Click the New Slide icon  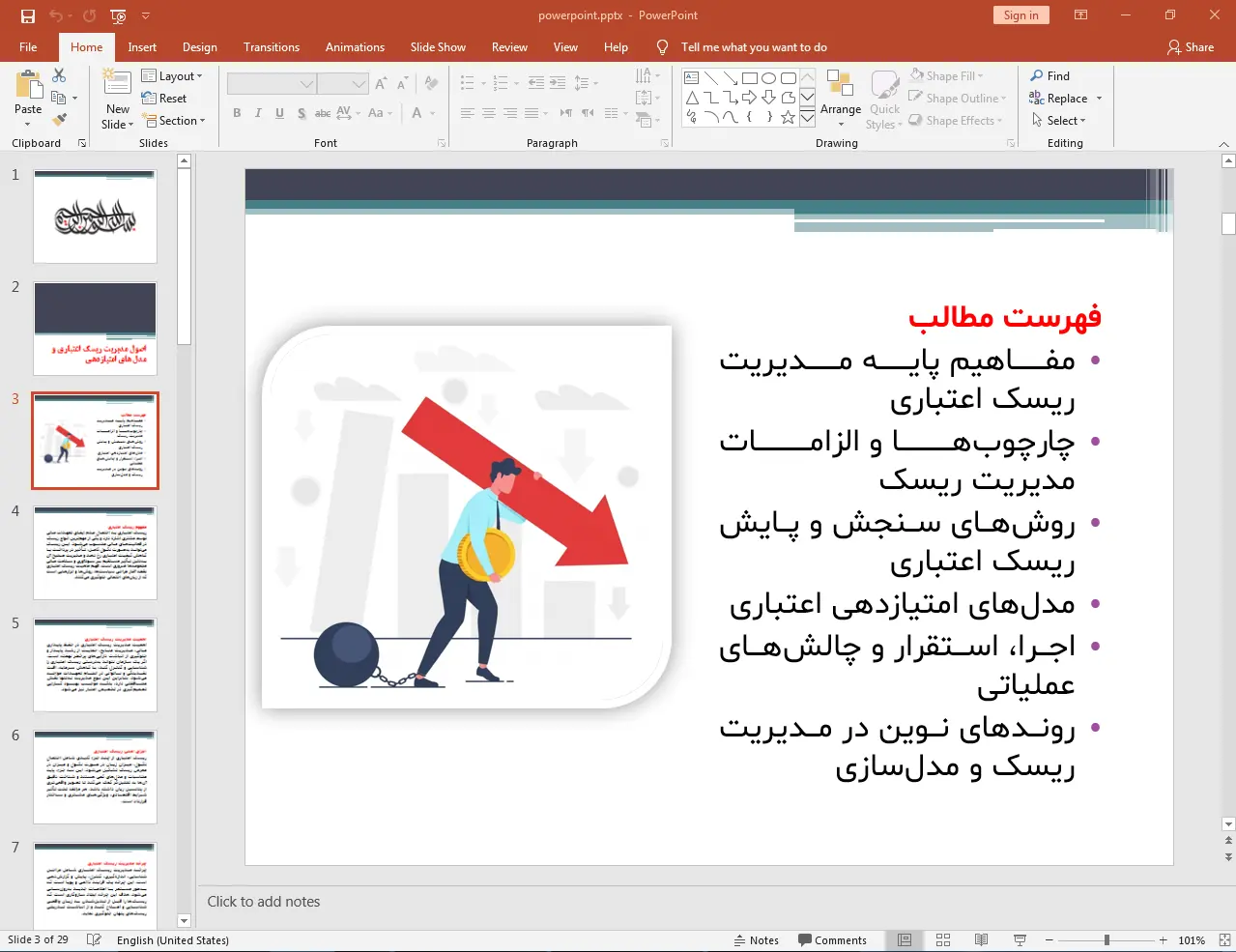click(117, 84)
